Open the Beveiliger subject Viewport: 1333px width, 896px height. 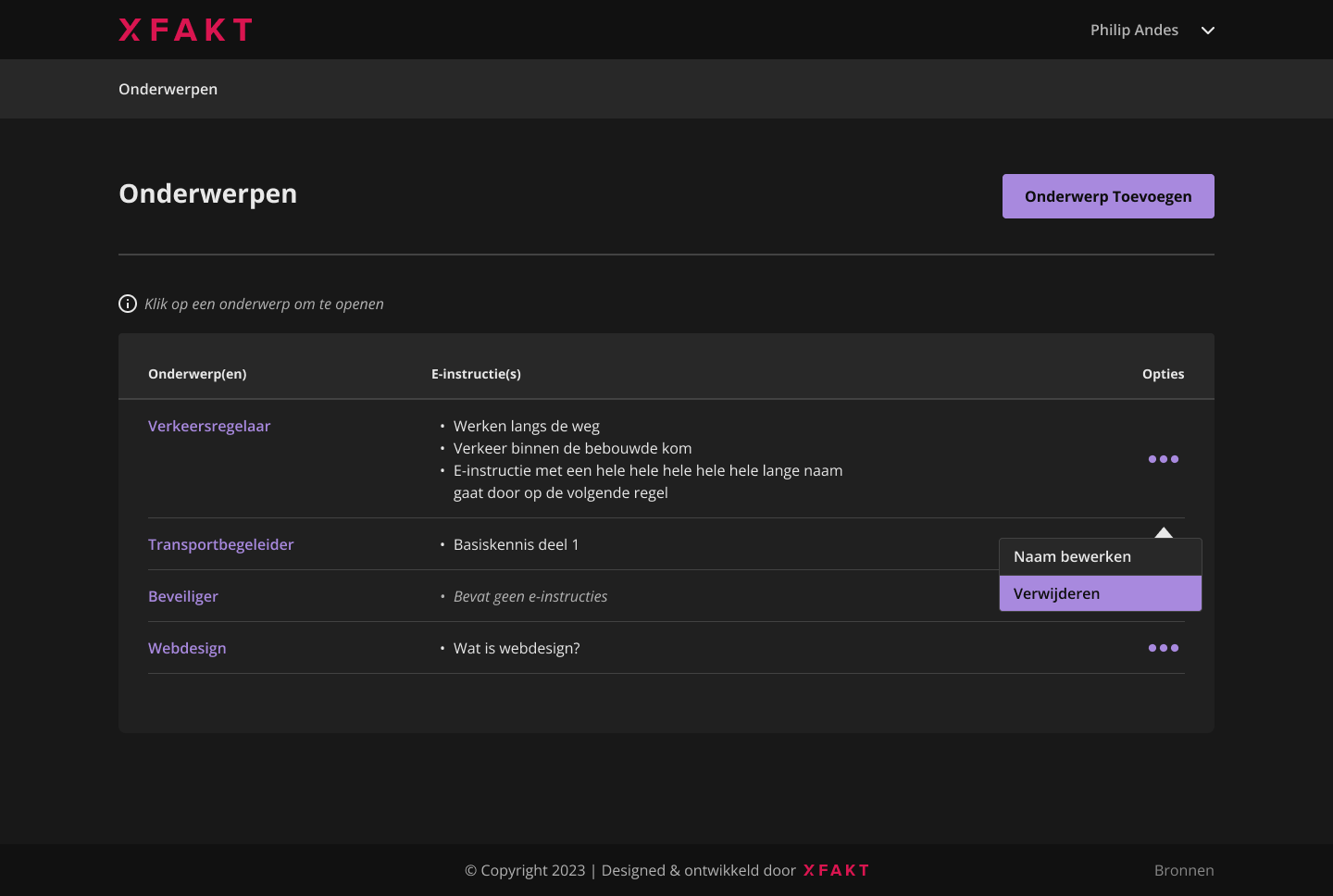coord(183,596)
